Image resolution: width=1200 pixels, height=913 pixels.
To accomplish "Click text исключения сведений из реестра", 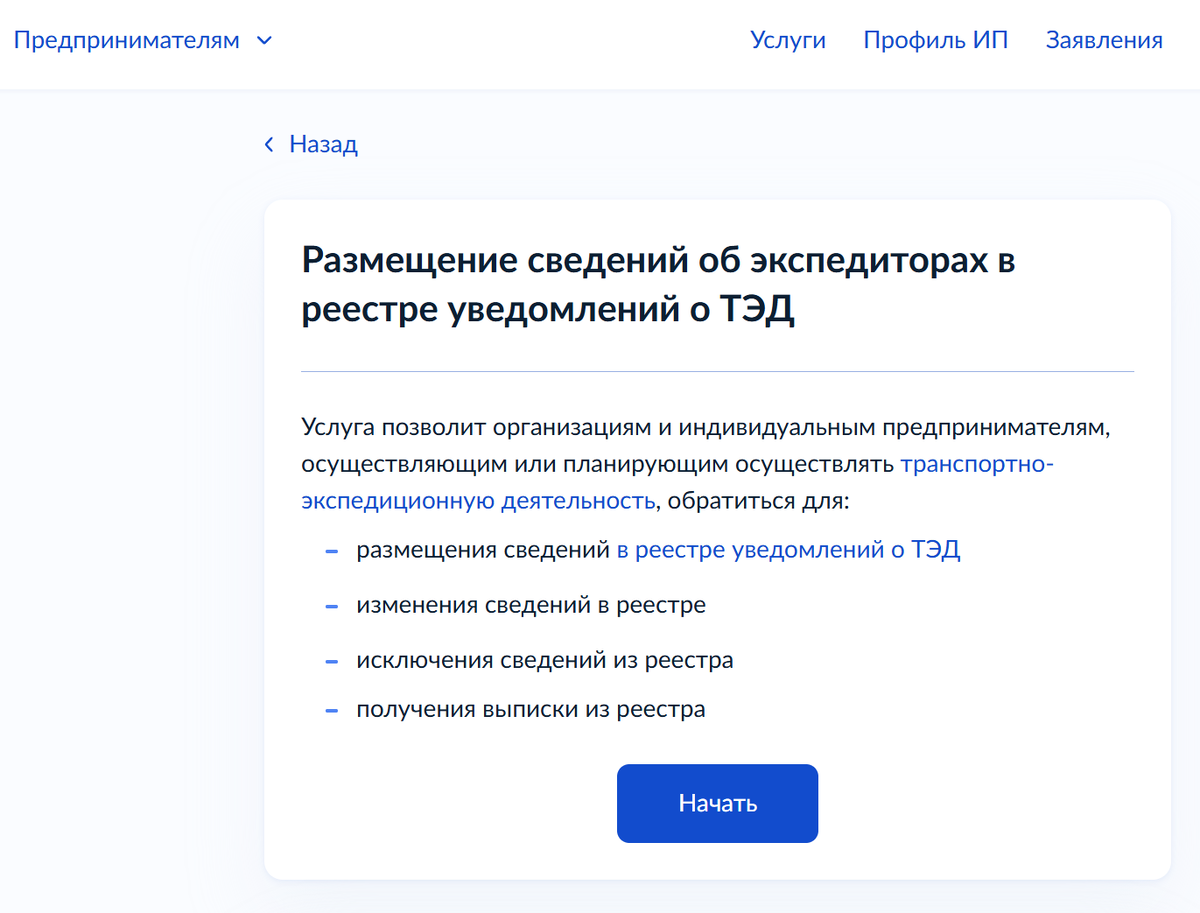I will point(545,660).
